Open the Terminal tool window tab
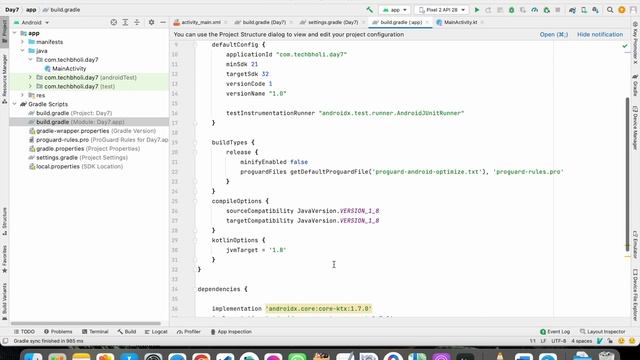This screenshot has height=360, width=640. point(95,332)
